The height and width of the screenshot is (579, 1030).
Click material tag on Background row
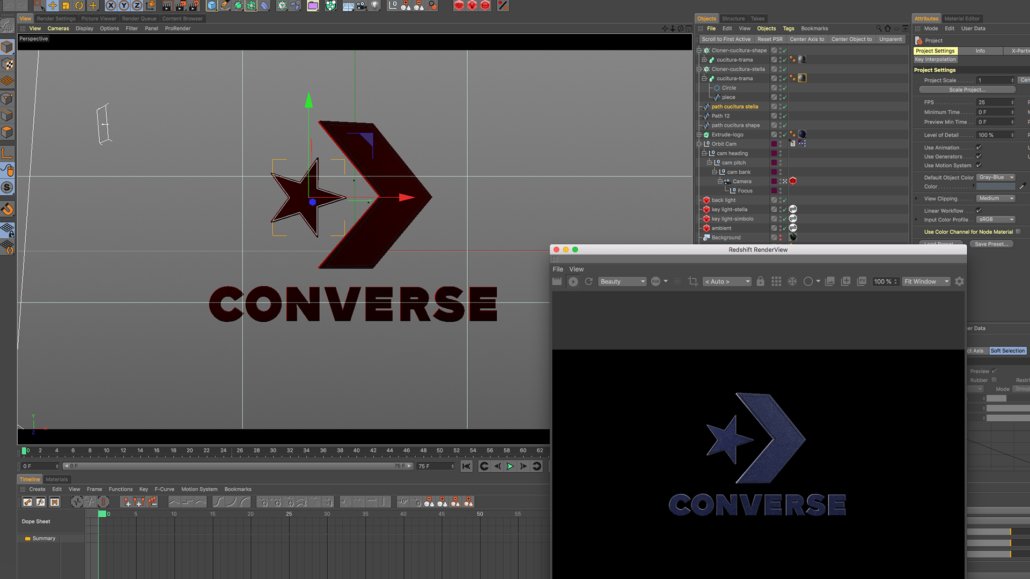coord(793,237)
